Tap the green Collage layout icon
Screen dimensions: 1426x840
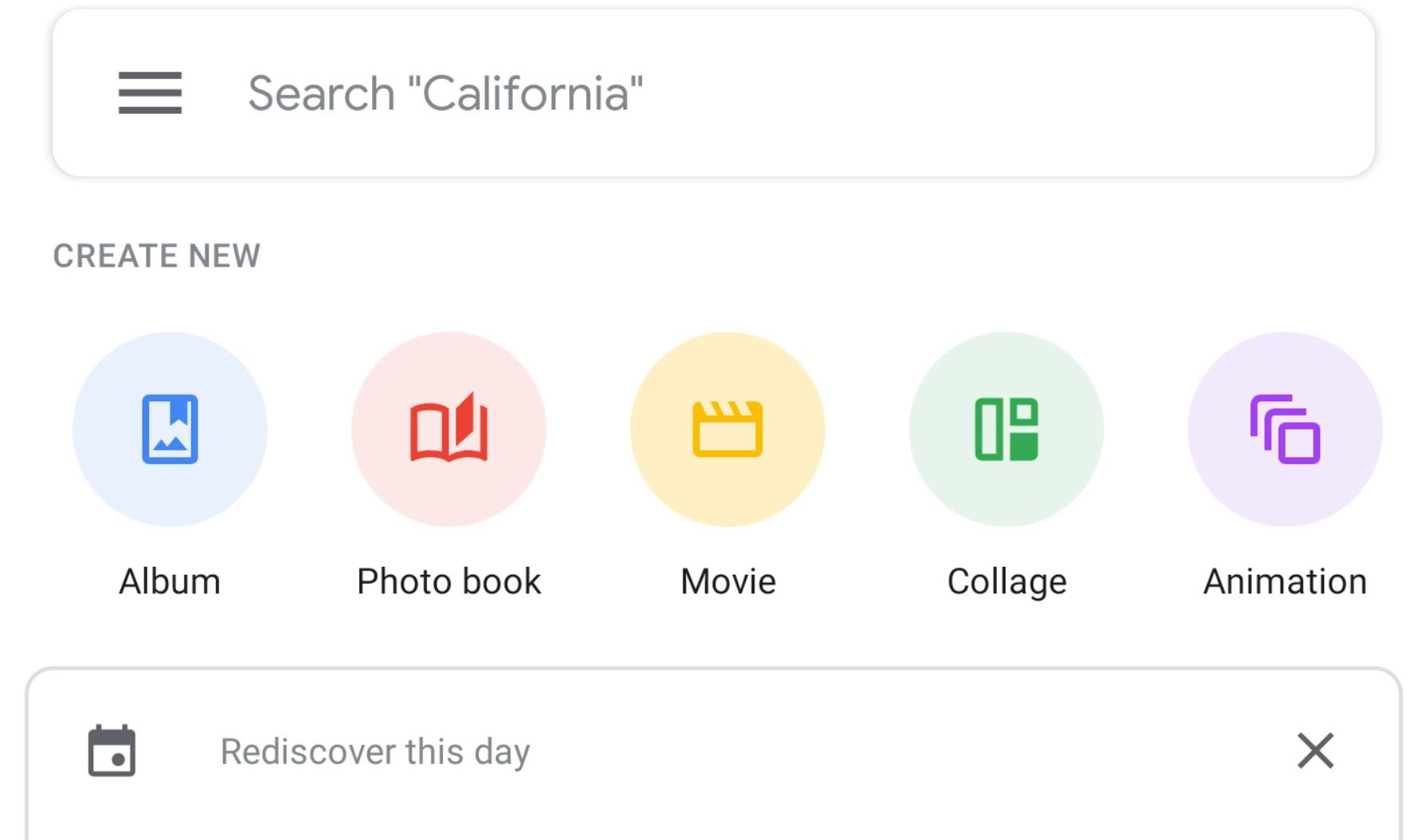point(1006,429)
